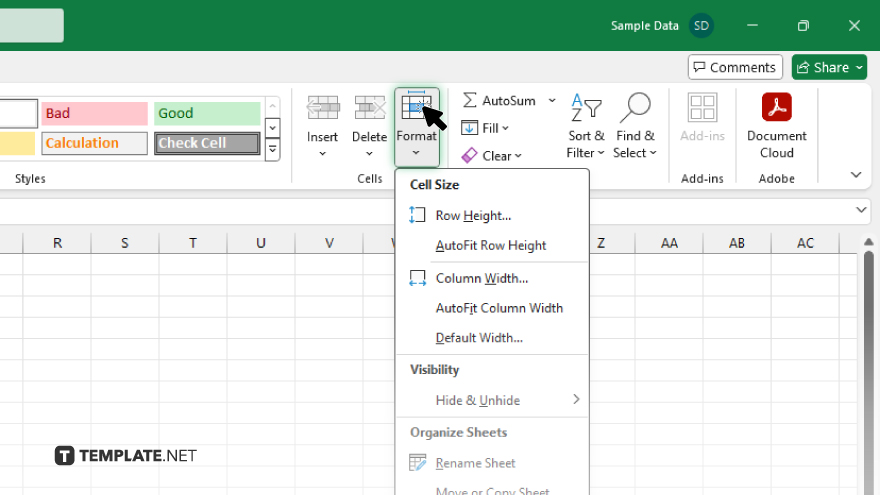Click the AutoSum sigma icon

[470, 101]
